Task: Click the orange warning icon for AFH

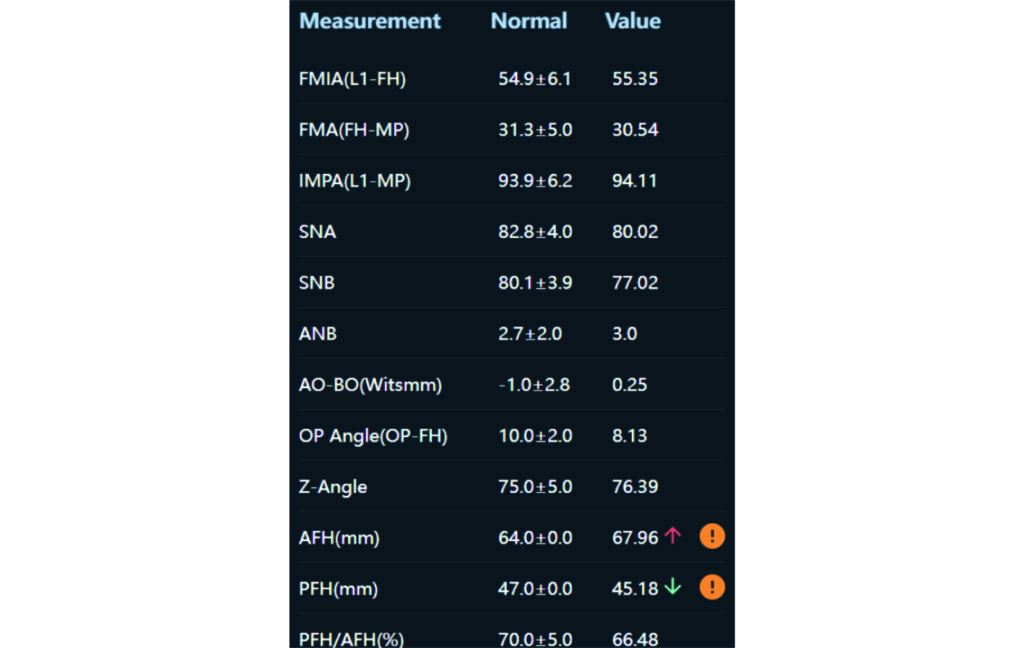Action: click(x=712, y=537)
